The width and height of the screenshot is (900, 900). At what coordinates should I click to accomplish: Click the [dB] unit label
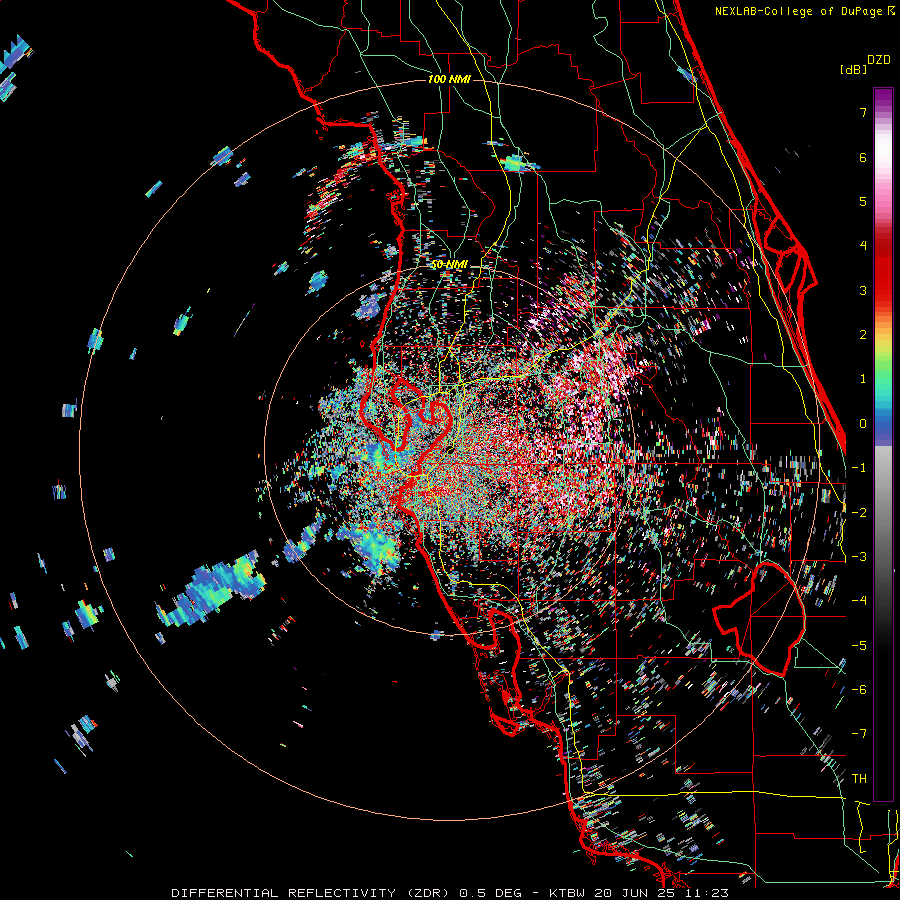click(853, 70)
